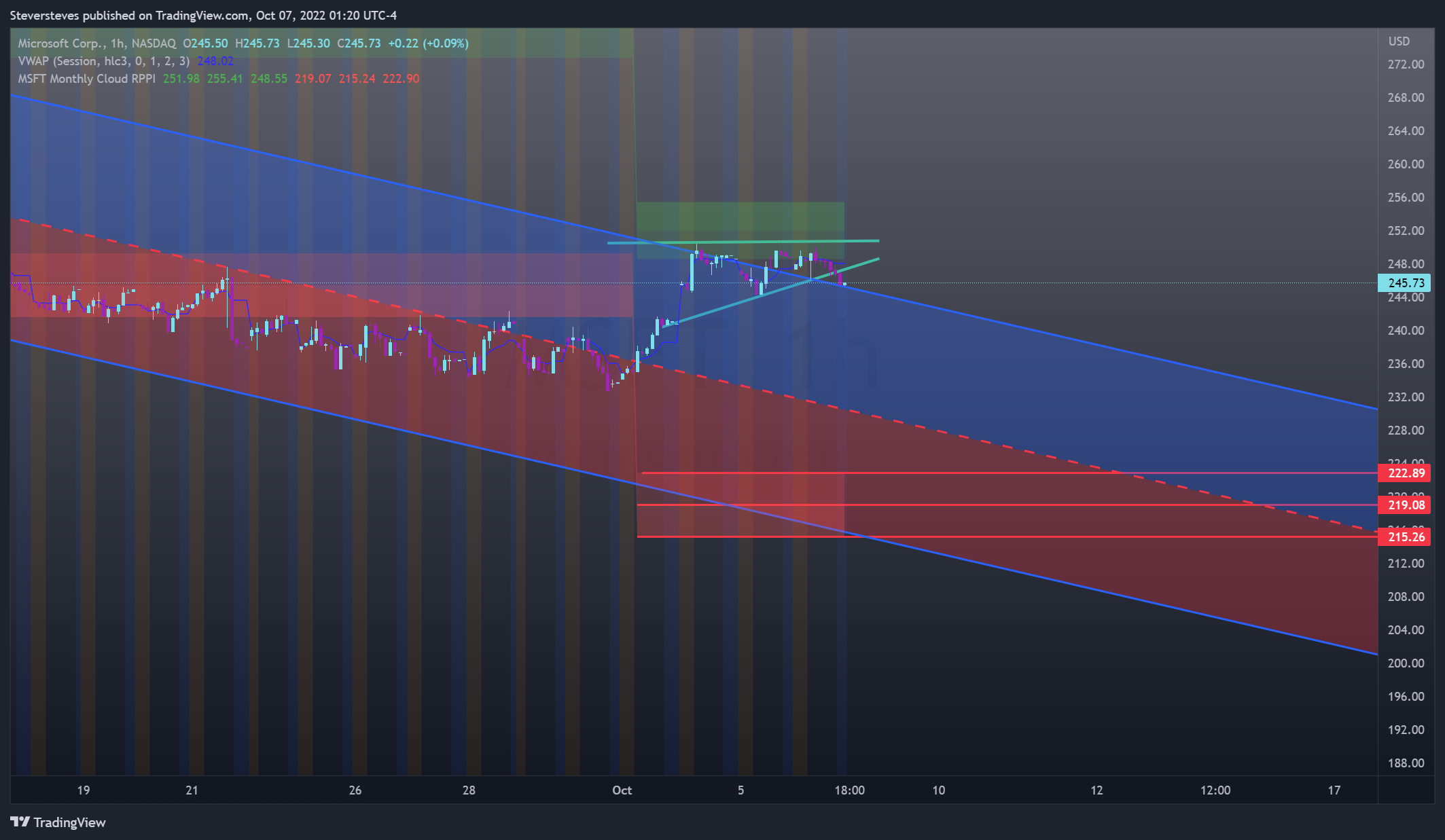Screen dimensions: 1445x840
Task: Click the red price label 222.89
Action: pos(1405,473)
